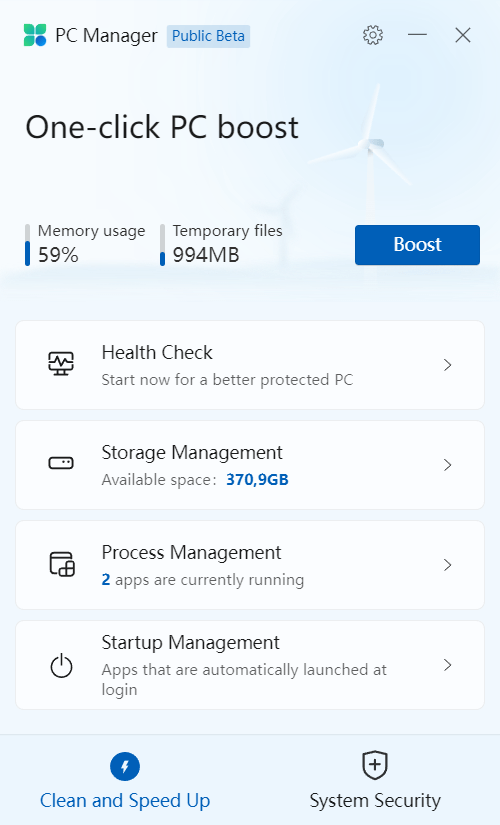This screenshot has width=500, height=825.
Task: Open settings via the gear icon
Action: point(373,35)
